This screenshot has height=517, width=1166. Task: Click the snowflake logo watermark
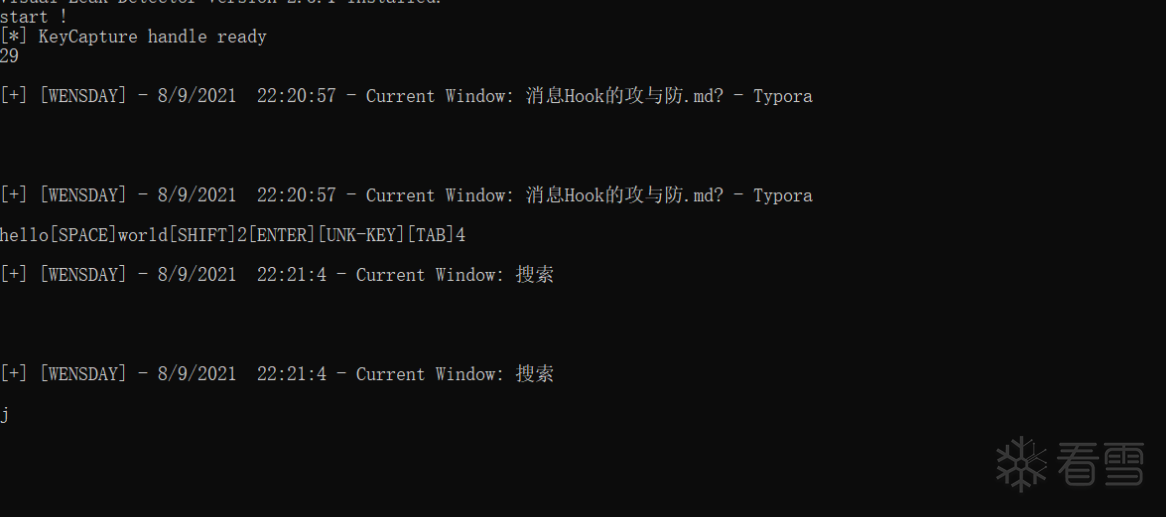[1021, 464]
